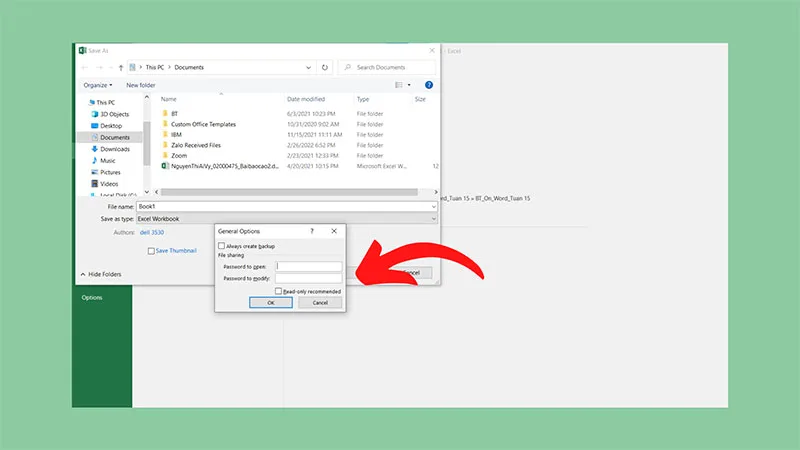Open the address bar path dropdown arrow
This screenshot has width=800, height=450.
pos(308,67)
